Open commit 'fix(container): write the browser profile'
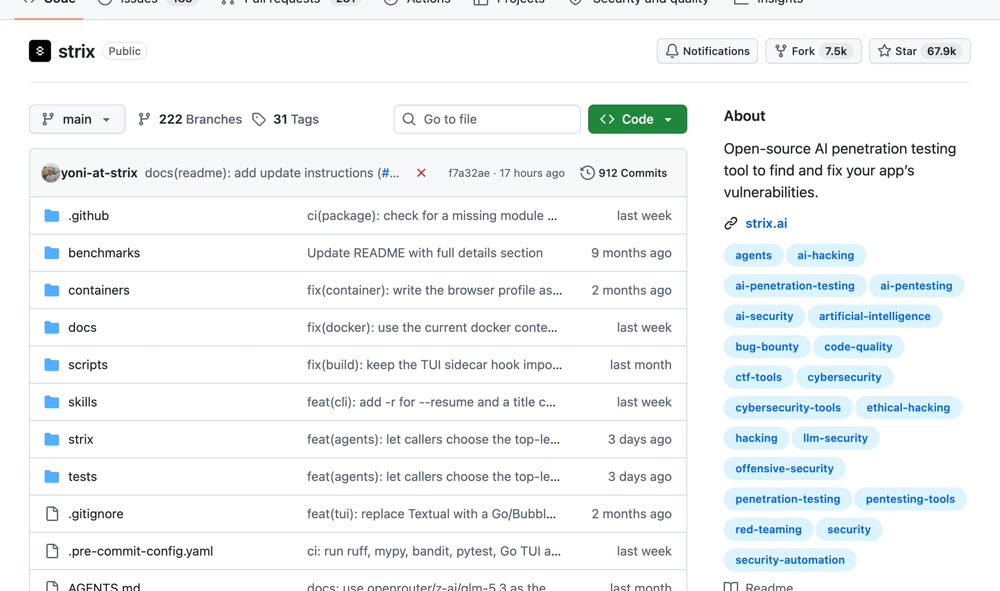The height and width of the screenshot is (591, 1000). point(434,290)
